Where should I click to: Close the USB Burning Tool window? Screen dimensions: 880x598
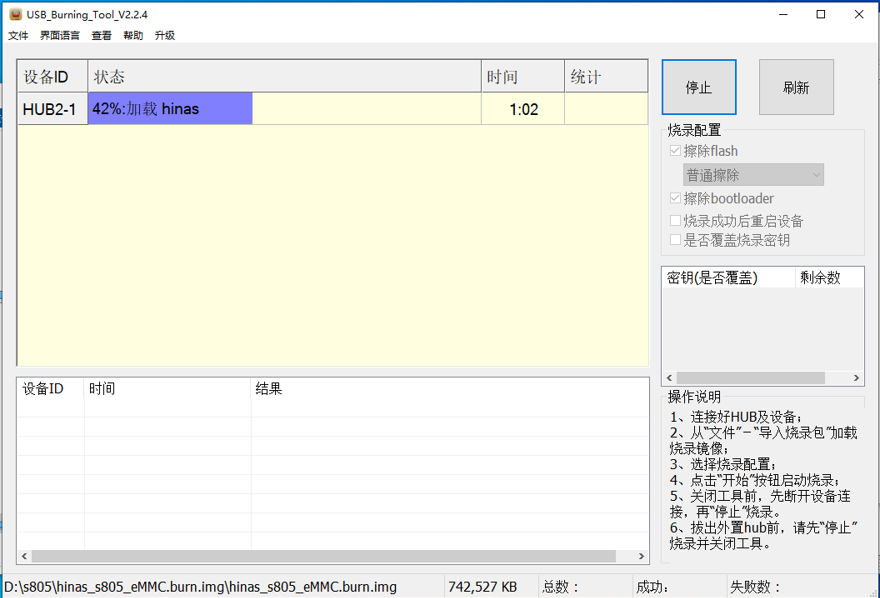click(858, 15)
